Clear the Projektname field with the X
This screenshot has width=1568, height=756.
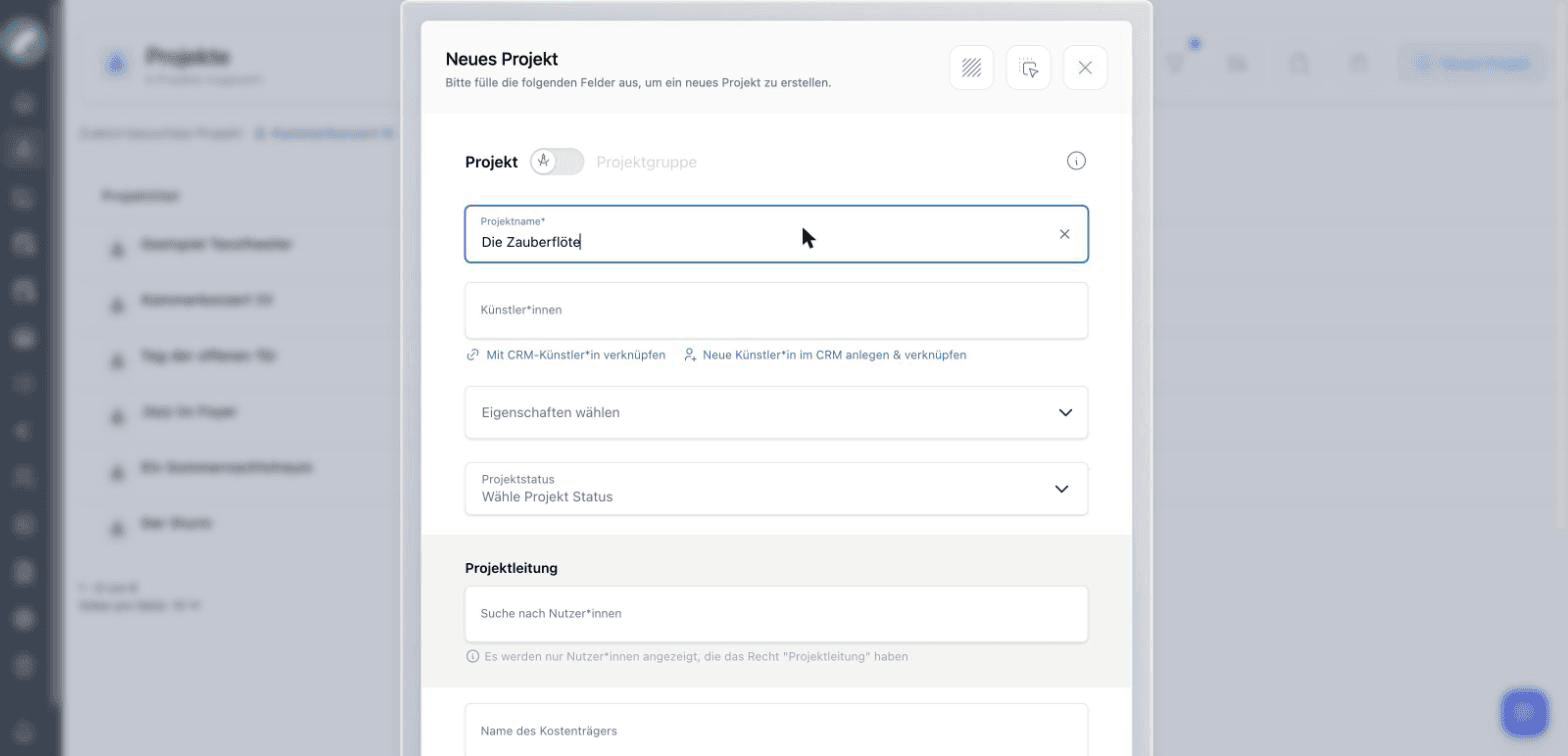click(x=1064, y=234)
